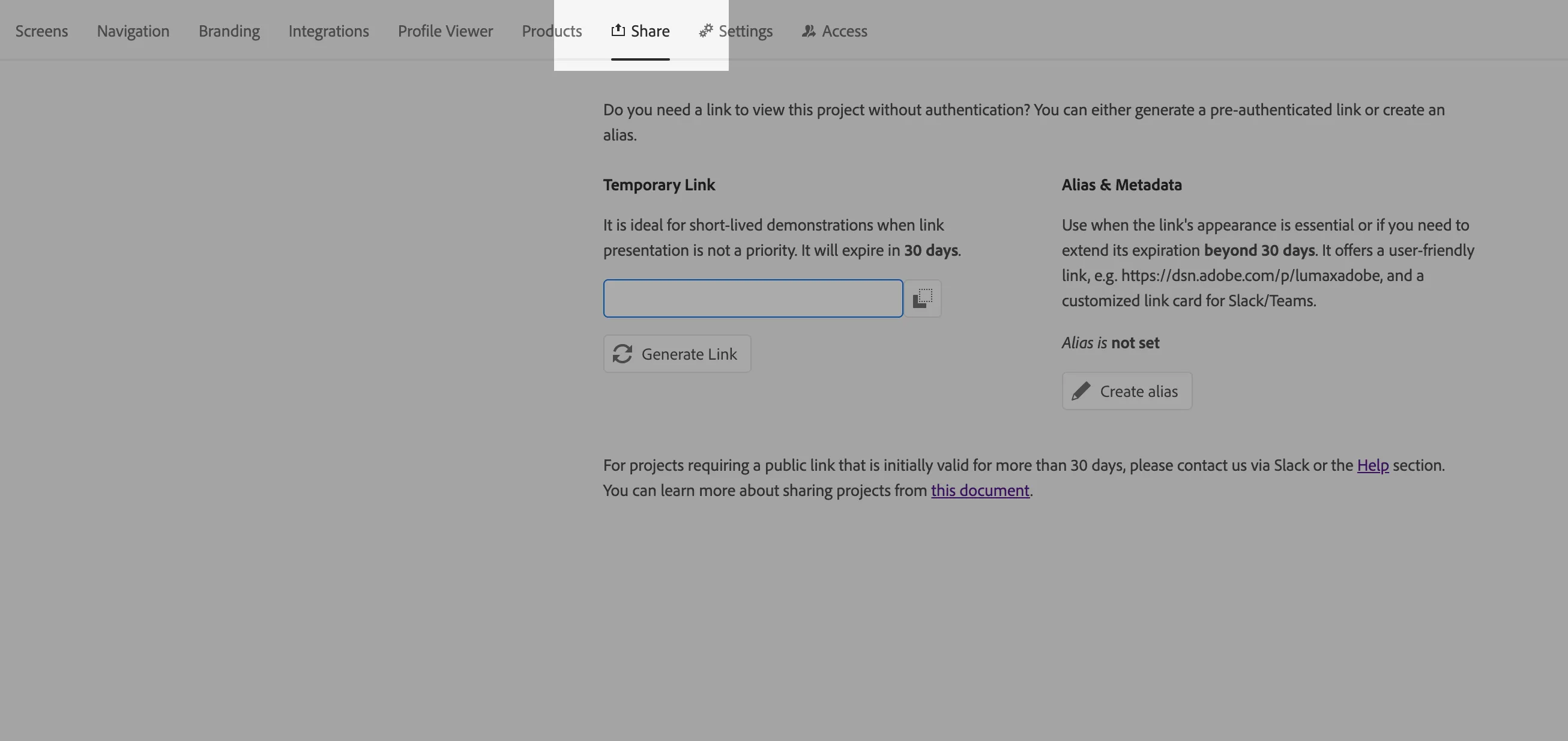
Task: Copy the temporary link to clipboard
Action: click(922, 298)
